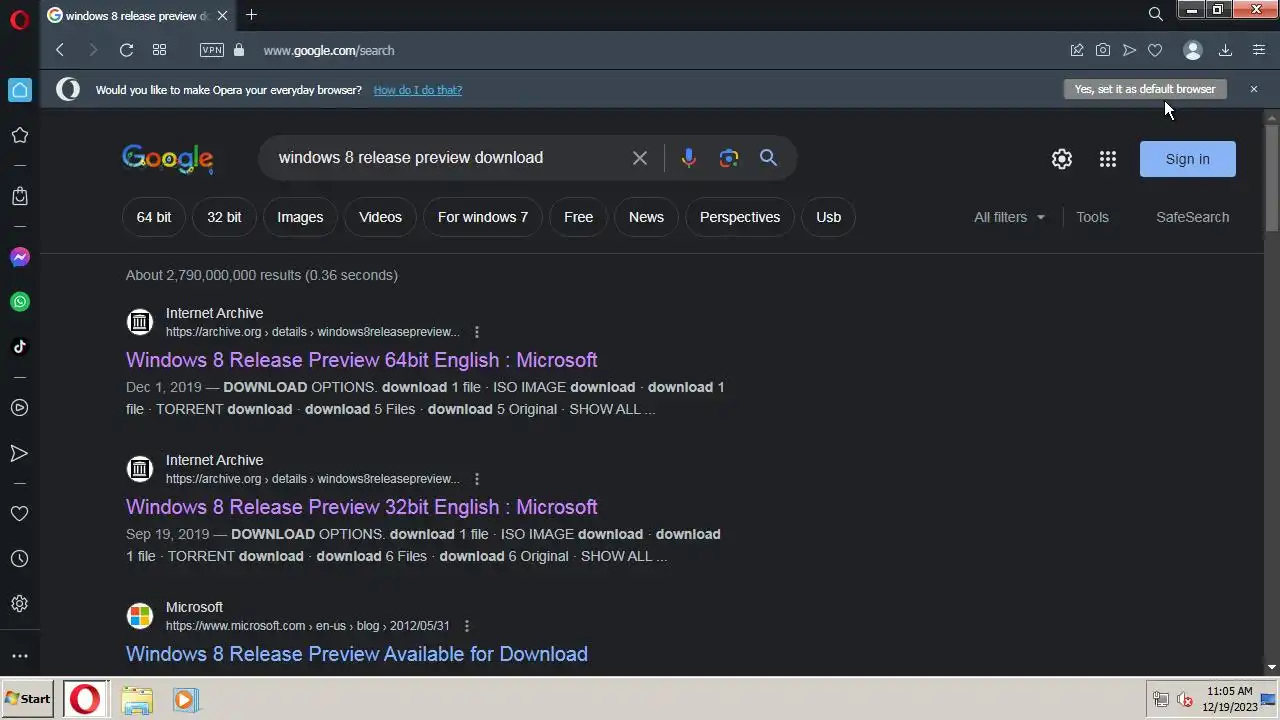Take a snapshot with camera icon
The image size is (1280, 720).
[1103, 50]
